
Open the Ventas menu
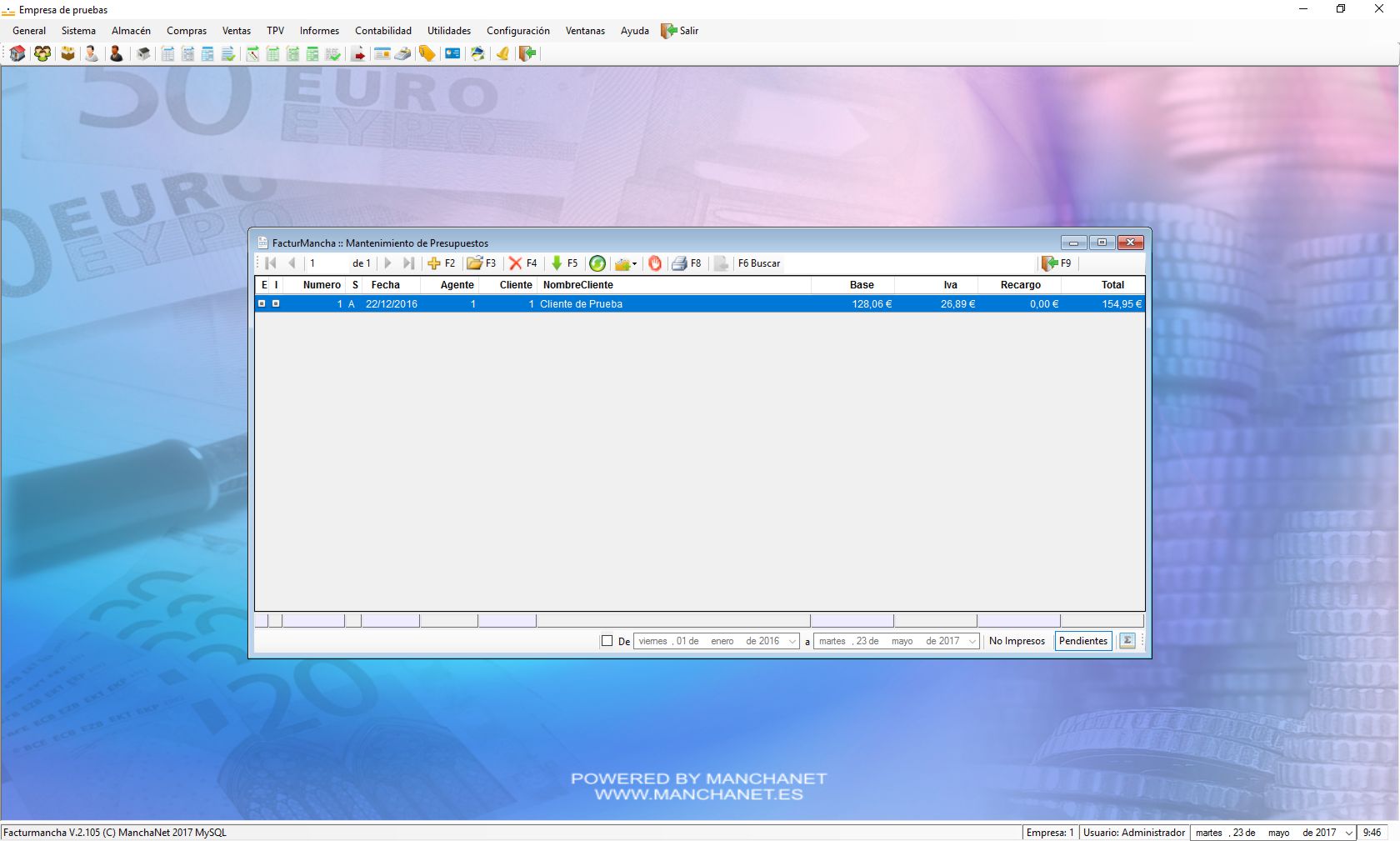click(236, 31)
